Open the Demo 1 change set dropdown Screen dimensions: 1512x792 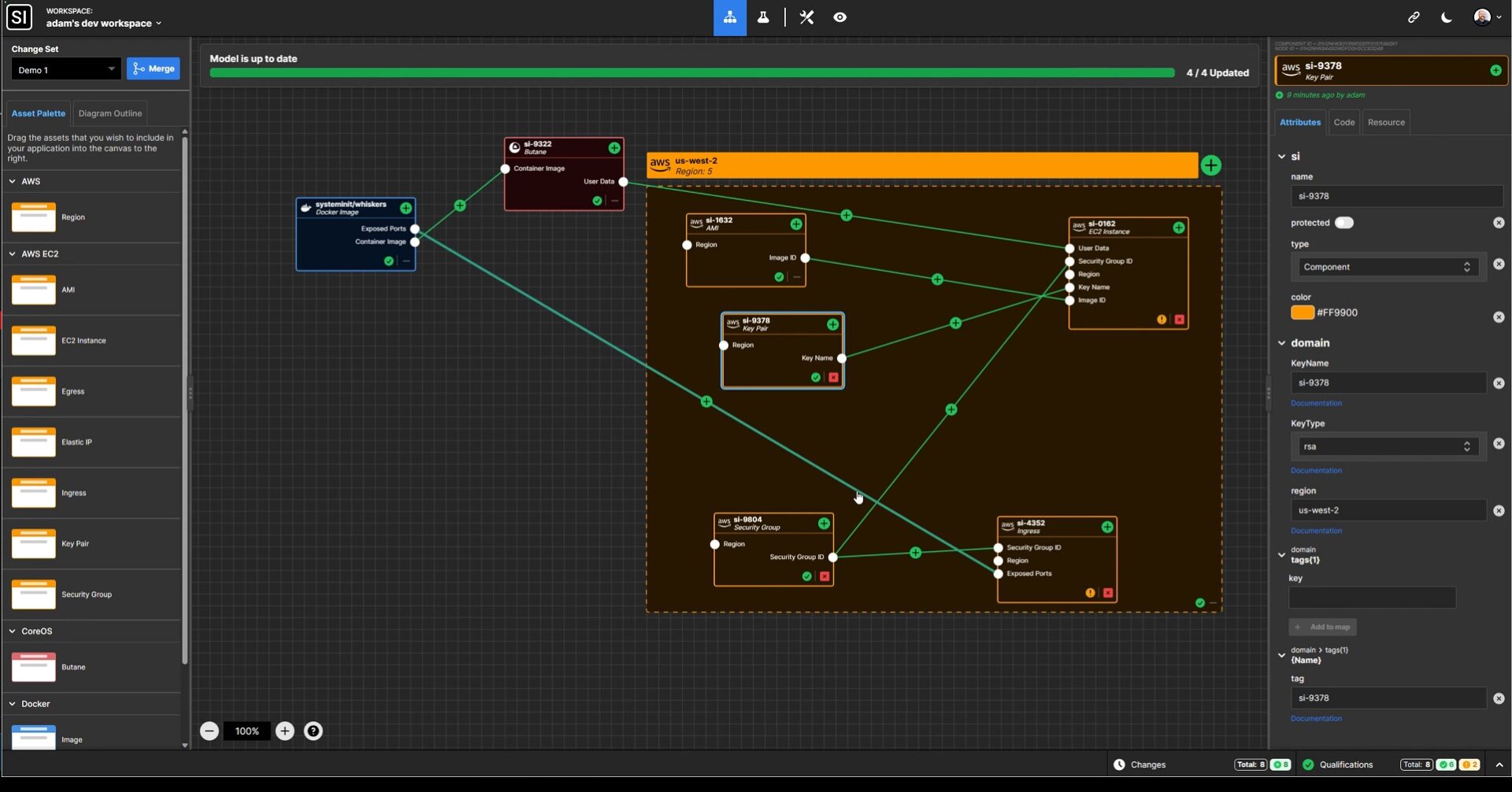coord(65,69)
